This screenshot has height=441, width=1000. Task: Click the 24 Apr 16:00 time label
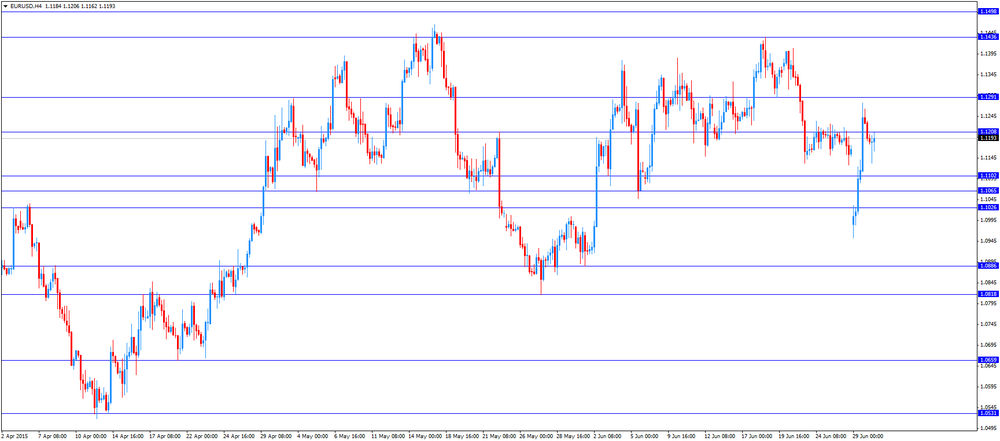(239, 437)
